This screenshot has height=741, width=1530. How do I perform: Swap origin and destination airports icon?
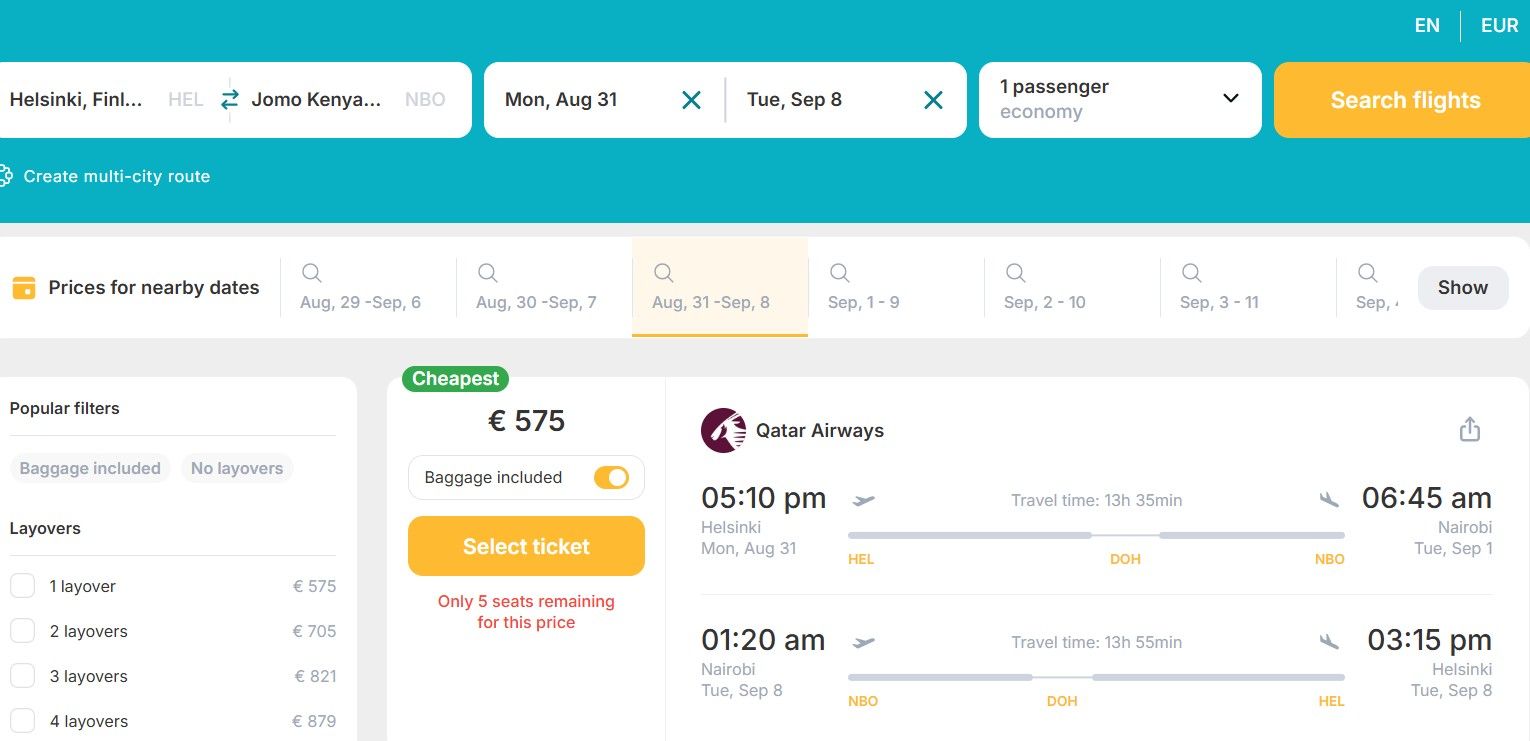[x=230, y=100]
